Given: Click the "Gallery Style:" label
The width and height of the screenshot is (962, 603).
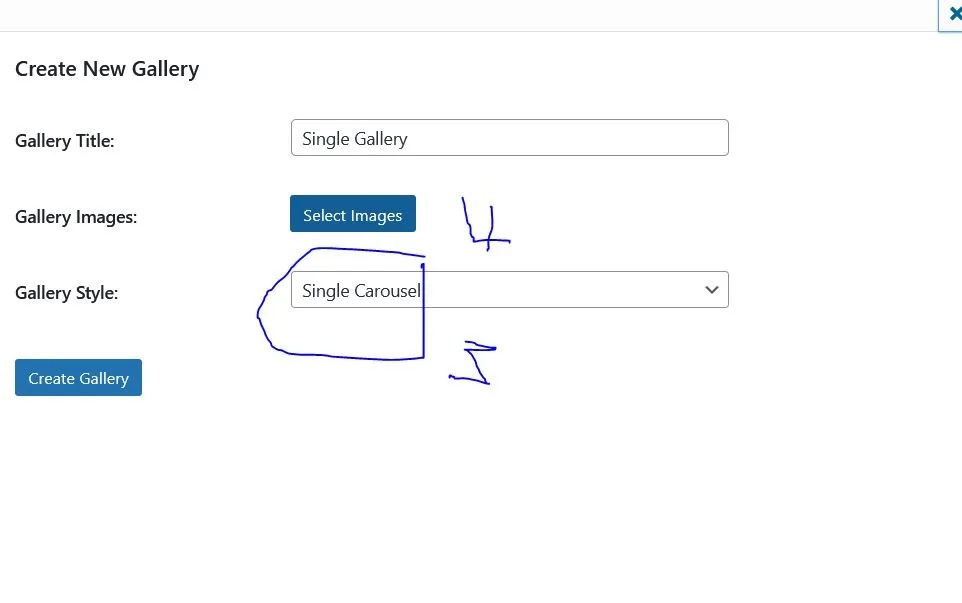Looking at the screenshot, I should tap(66, 293).
